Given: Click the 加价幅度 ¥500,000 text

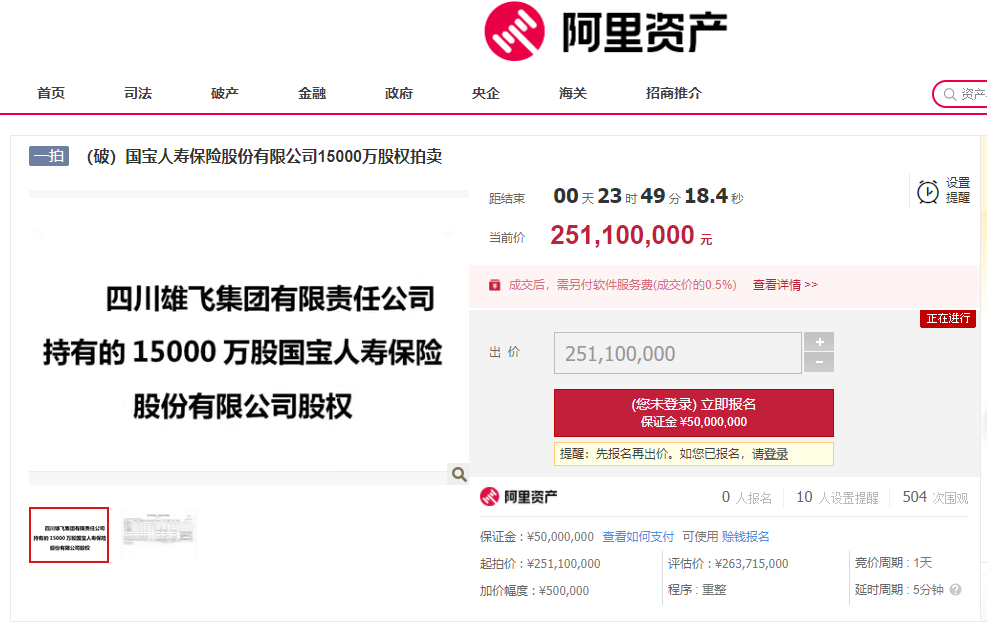Looking at the screenshot, I should (534, 591).
